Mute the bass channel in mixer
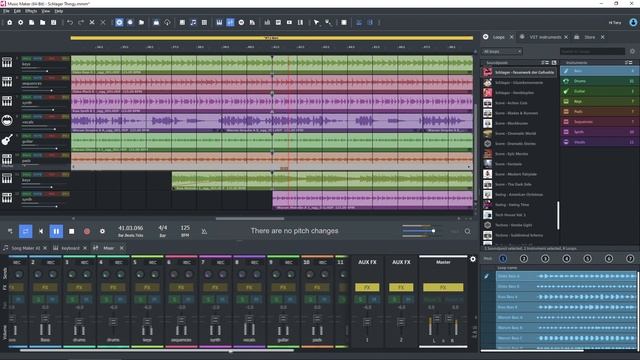Image resolution: width=640 pixels, height=360 pixels. pos(52,300)
